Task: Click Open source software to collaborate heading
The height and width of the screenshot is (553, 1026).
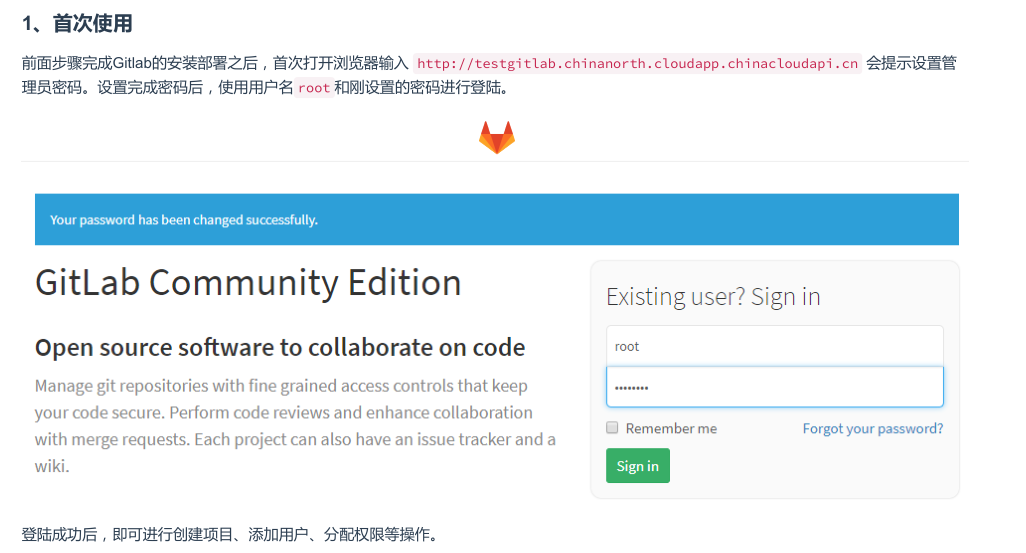Action: point(280,348)
